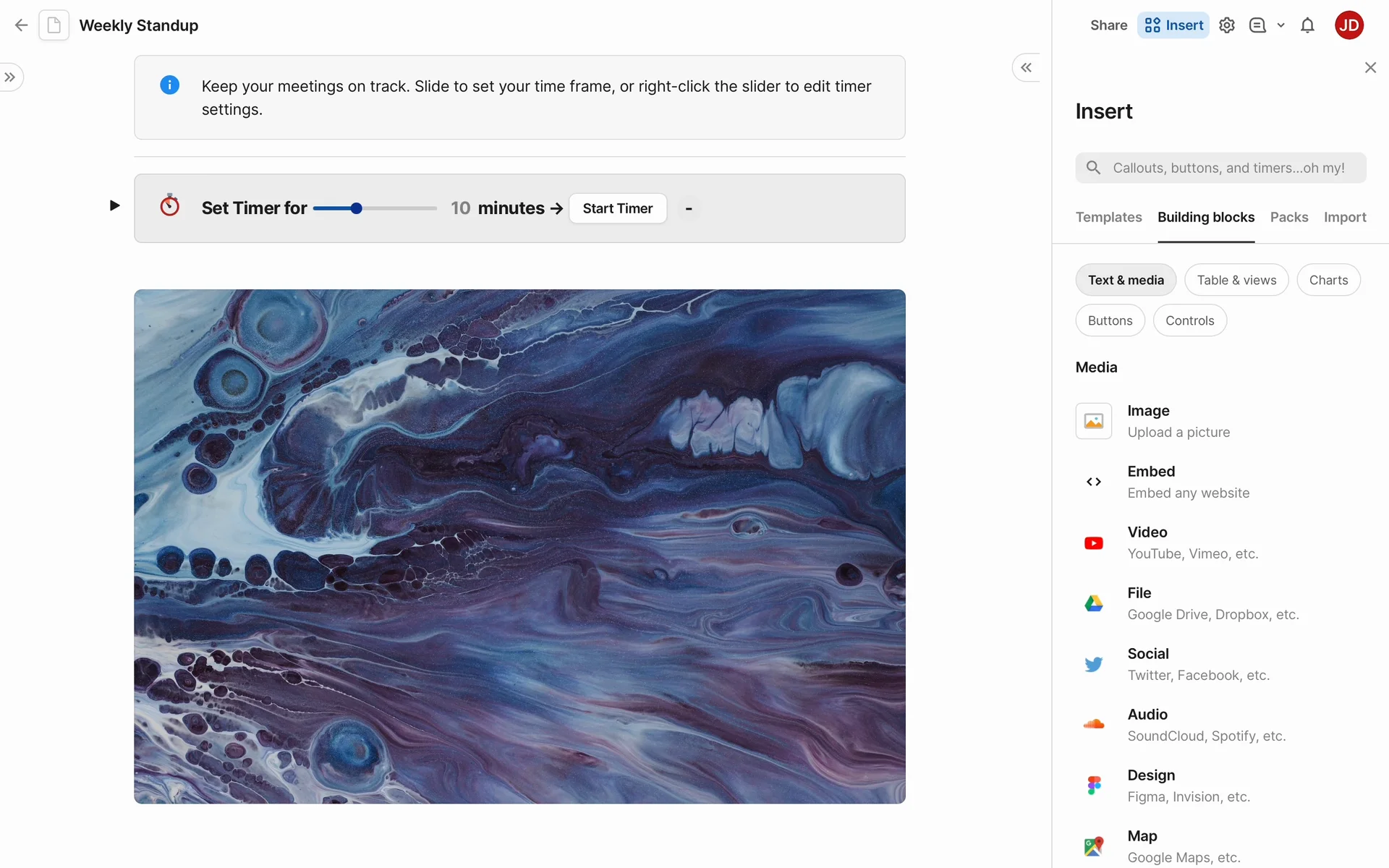Screen dimensions: 1389x868
Task: Add a Social Twitter block
Action: pyautogui.click(x=1198, y=664)
